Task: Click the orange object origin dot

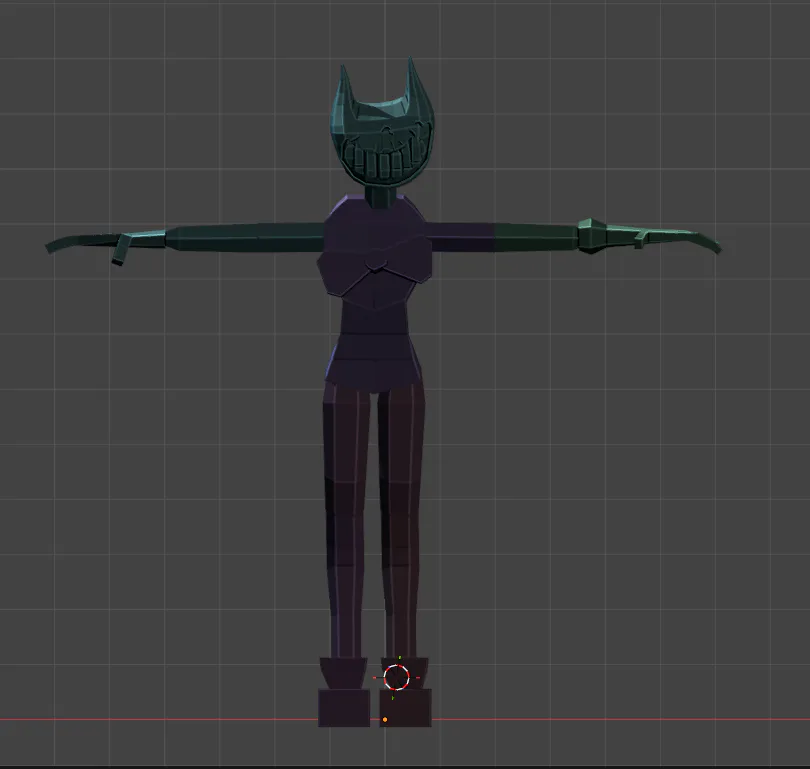Action: coord(385,719)
